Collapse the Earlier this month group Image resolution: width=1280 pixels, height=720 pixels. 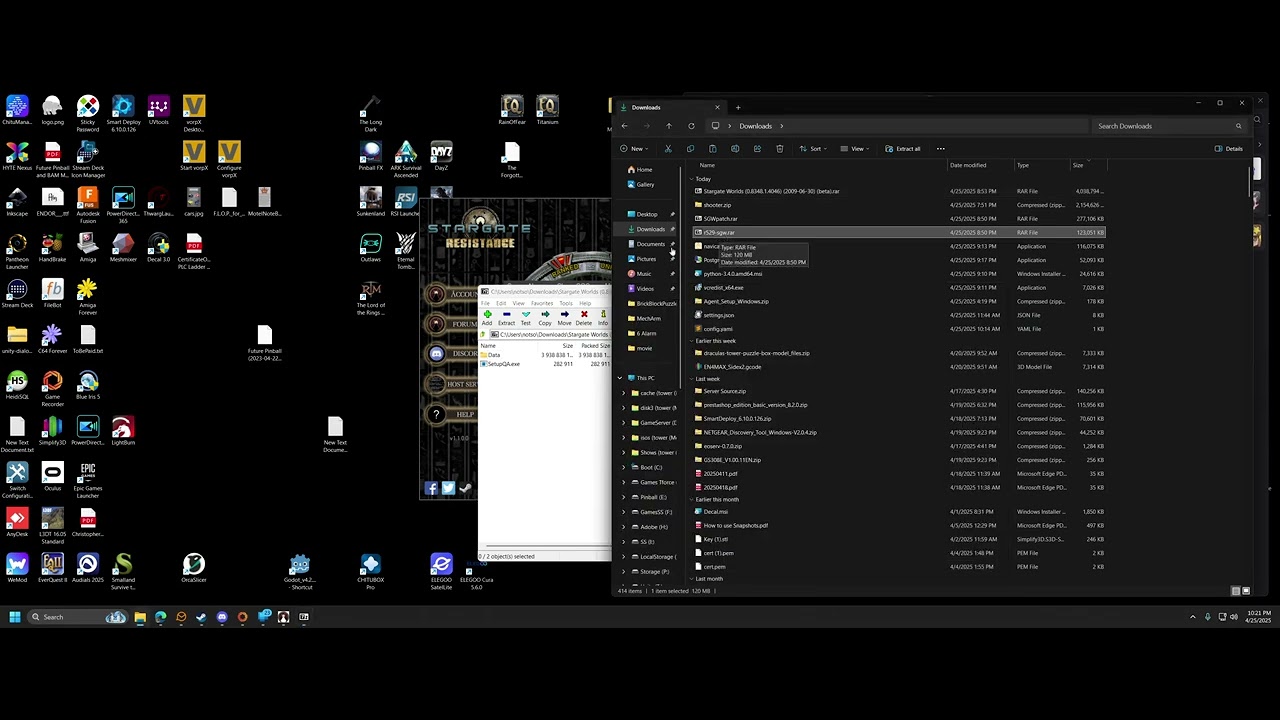(x=692, y=499)
